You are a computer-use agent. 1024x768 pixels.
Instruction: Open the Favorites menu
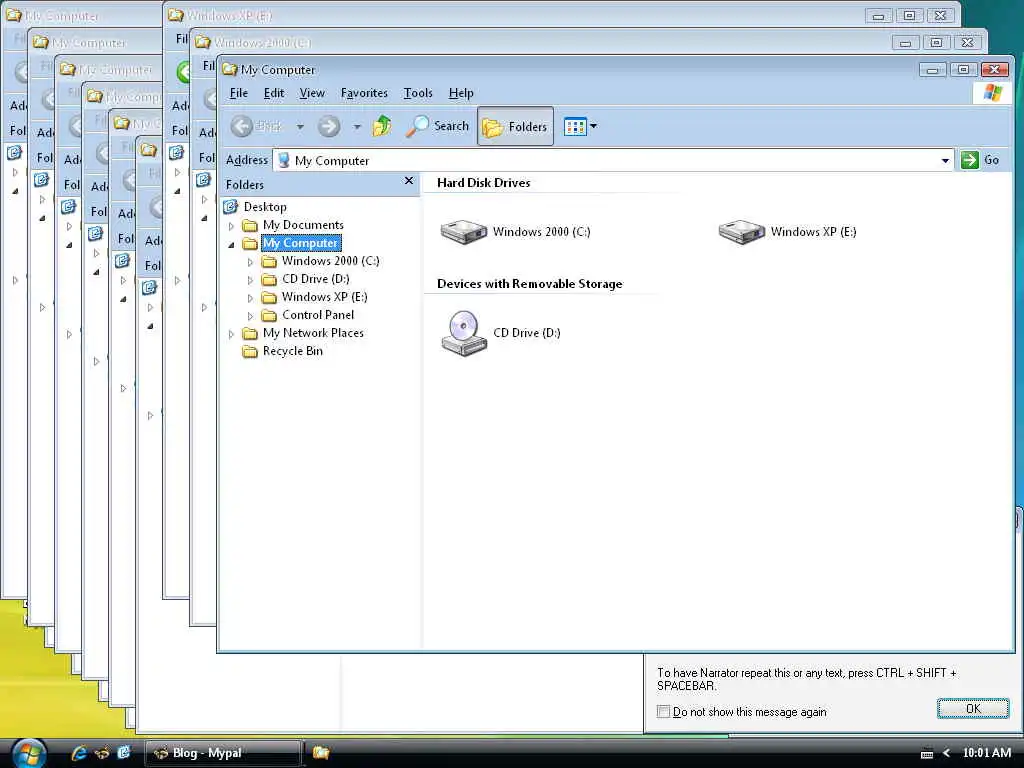[x=364, y=93]
